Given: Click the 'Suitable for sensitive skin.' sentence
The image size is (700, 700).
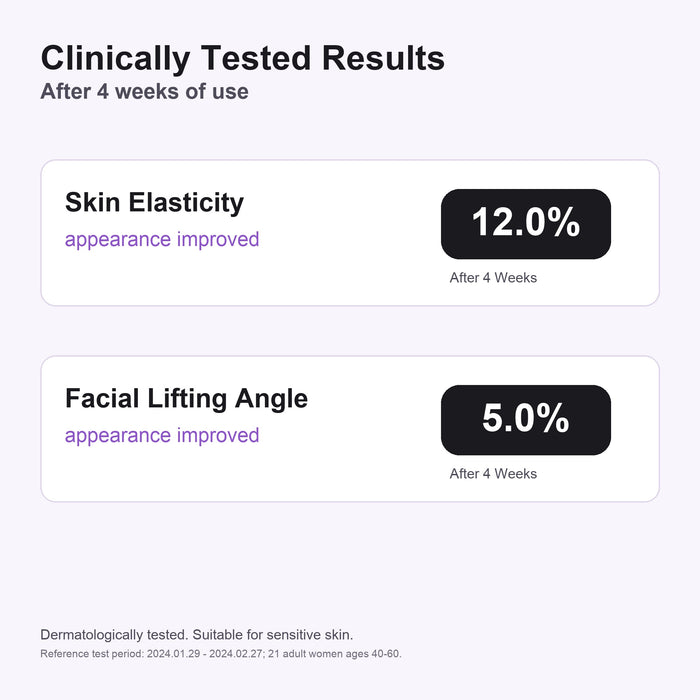Looking at the screenshot, I should [273, 635].
